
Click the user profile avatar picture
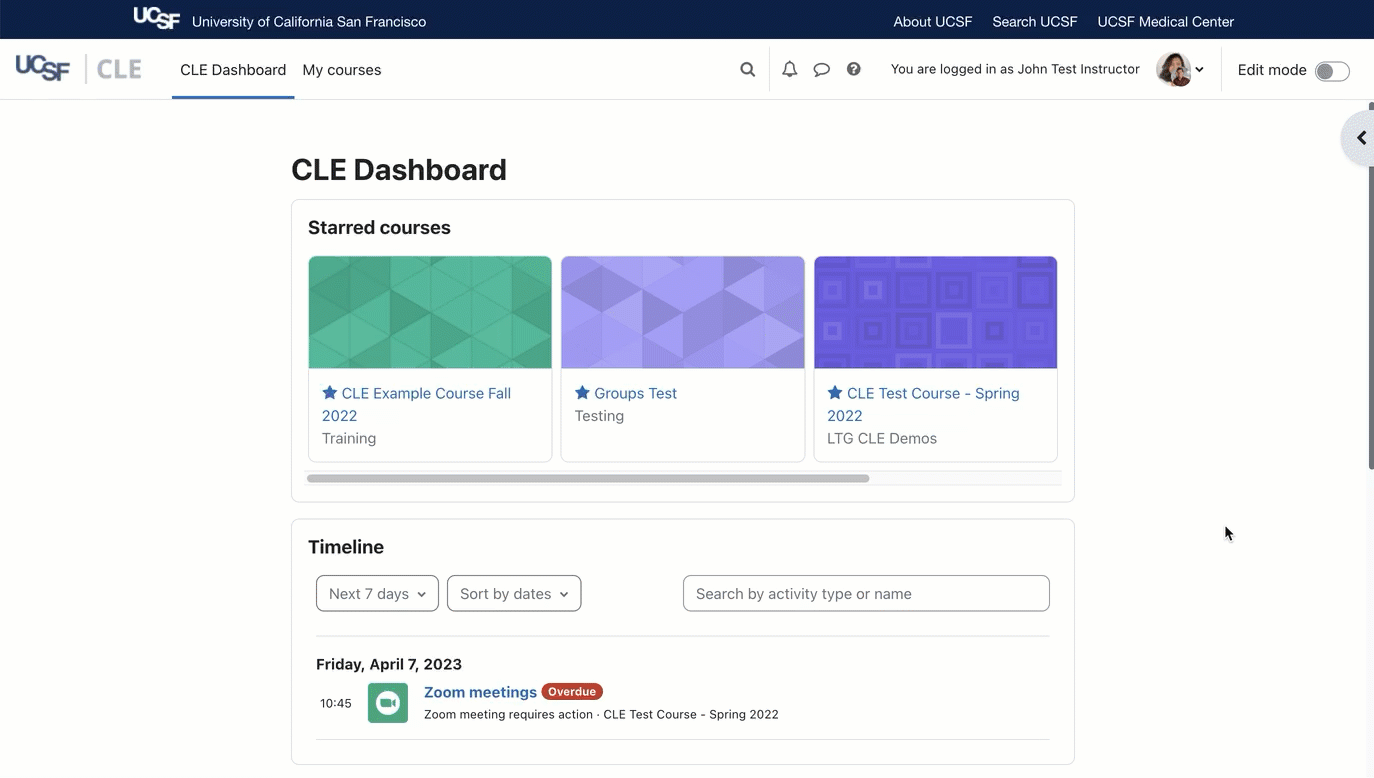point(1174,69)
